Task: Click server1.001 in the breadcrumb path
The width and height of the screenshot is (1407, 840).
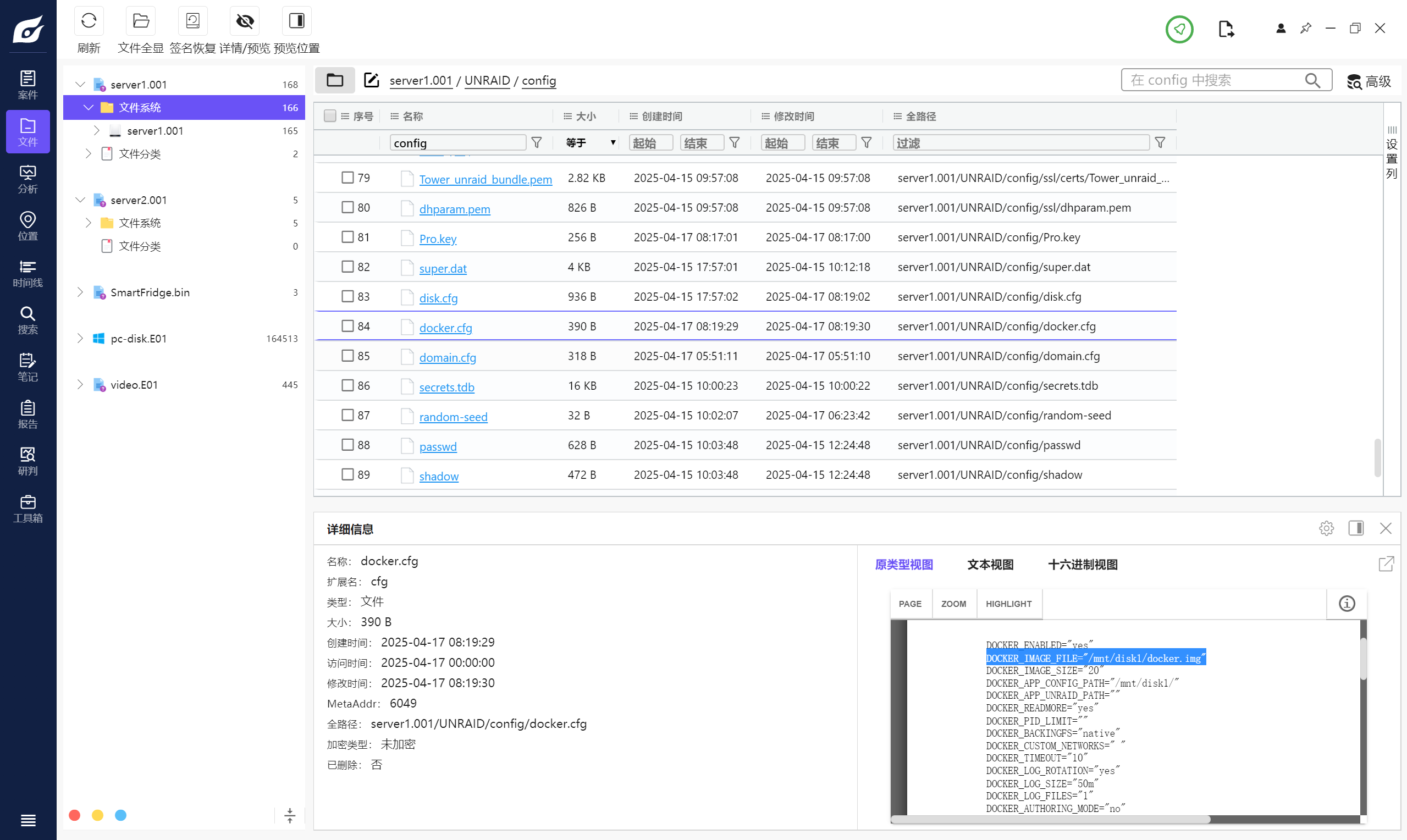Action: (x=421, y=80)
